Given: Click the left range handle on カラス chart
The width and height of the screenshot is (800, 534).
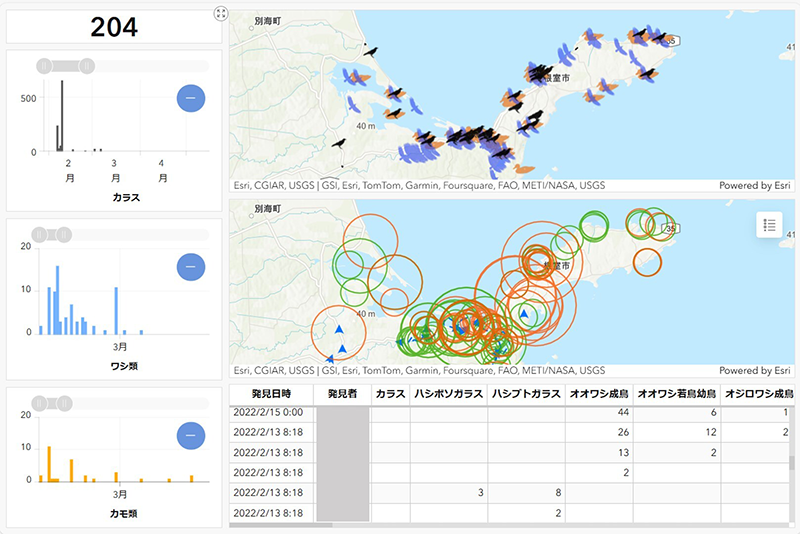Looking at the screenshot, I should click(x=44, y=66).
